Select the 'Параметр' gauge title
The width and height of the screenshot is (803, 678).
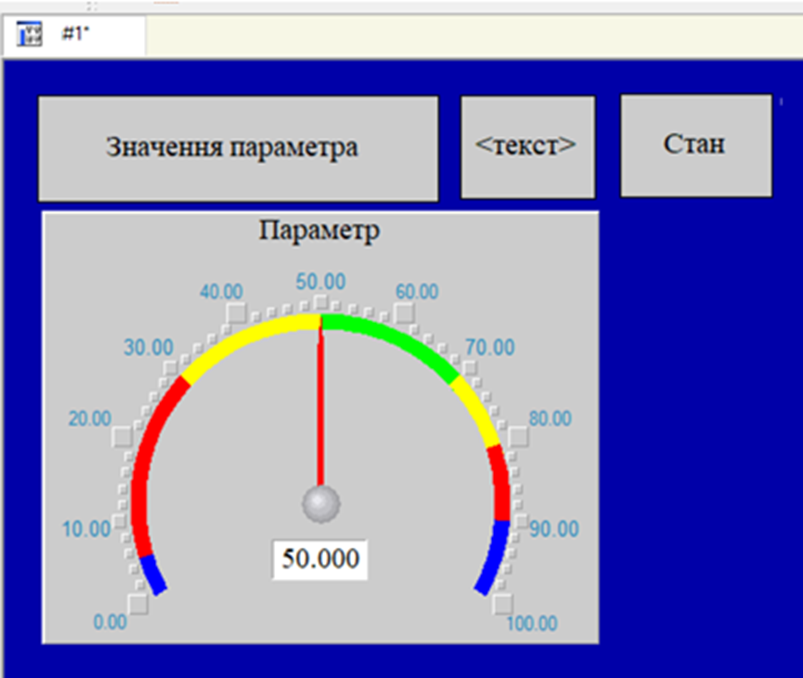coord(319,231)
